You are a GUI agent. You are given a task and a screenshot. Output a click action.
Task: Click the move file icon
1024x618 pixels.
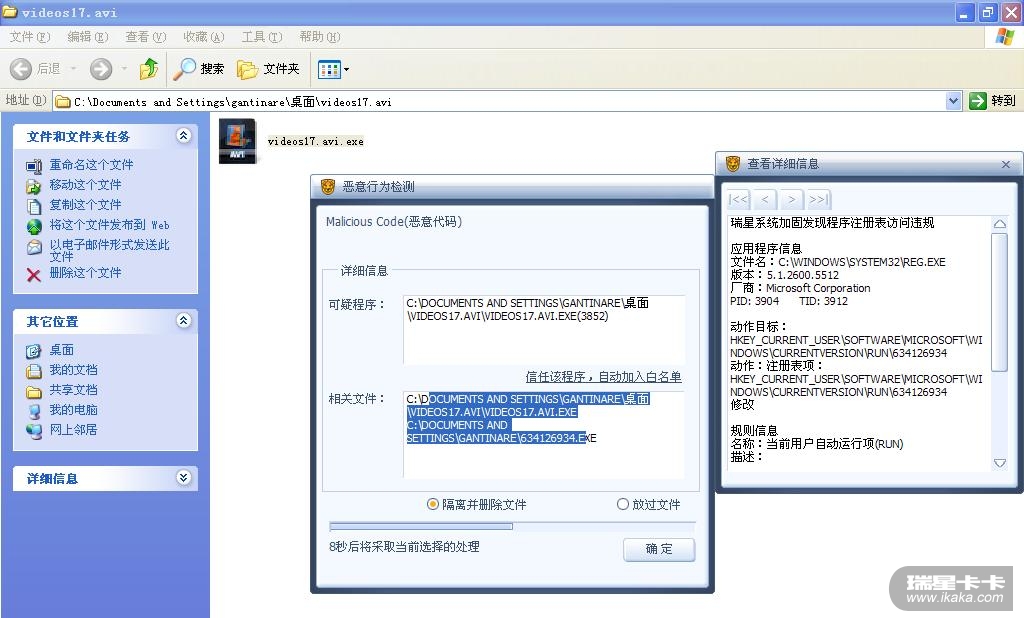[x=34, y=186]
